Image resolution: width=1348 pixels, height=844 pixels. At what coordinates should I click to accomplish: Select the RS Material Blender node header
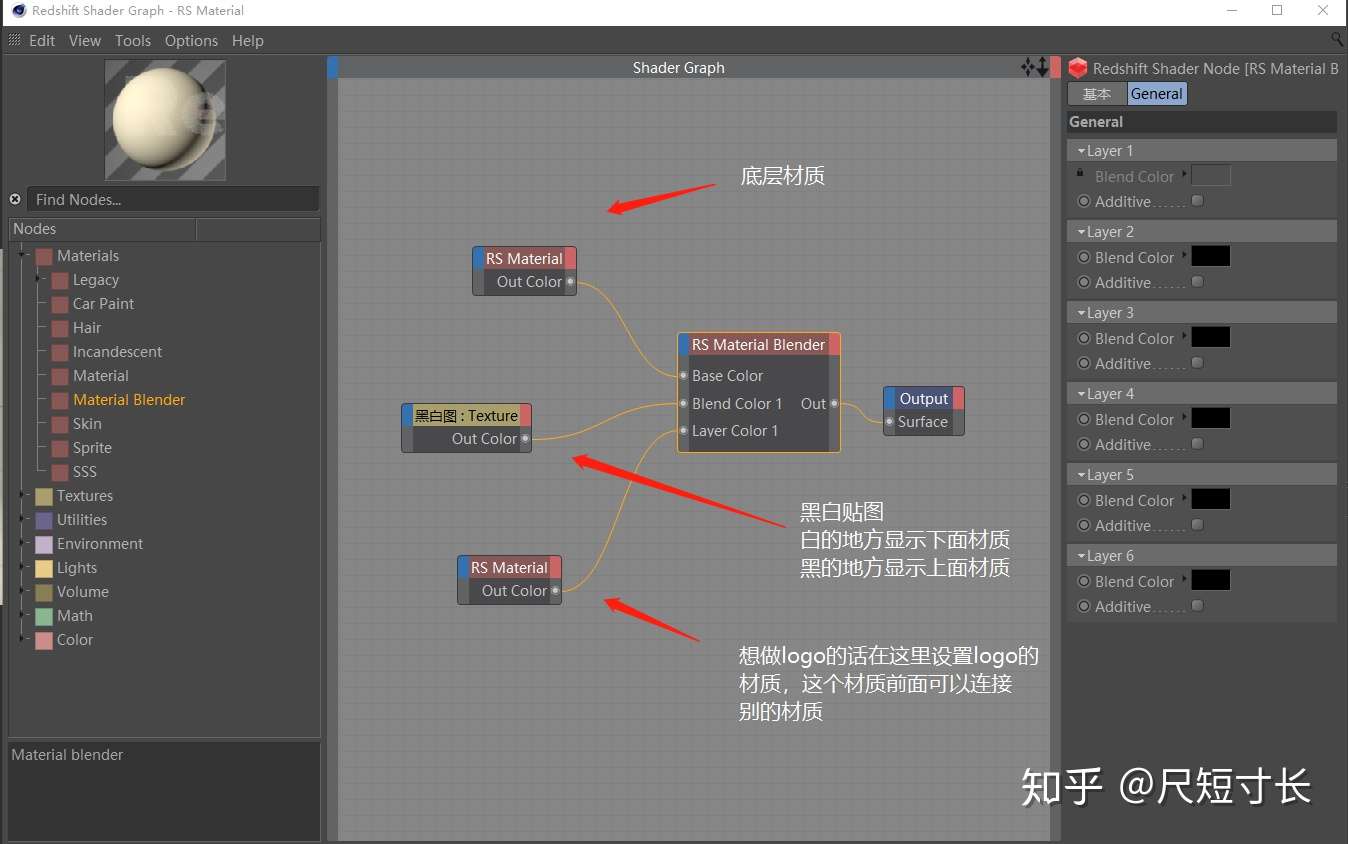[759, 344]
